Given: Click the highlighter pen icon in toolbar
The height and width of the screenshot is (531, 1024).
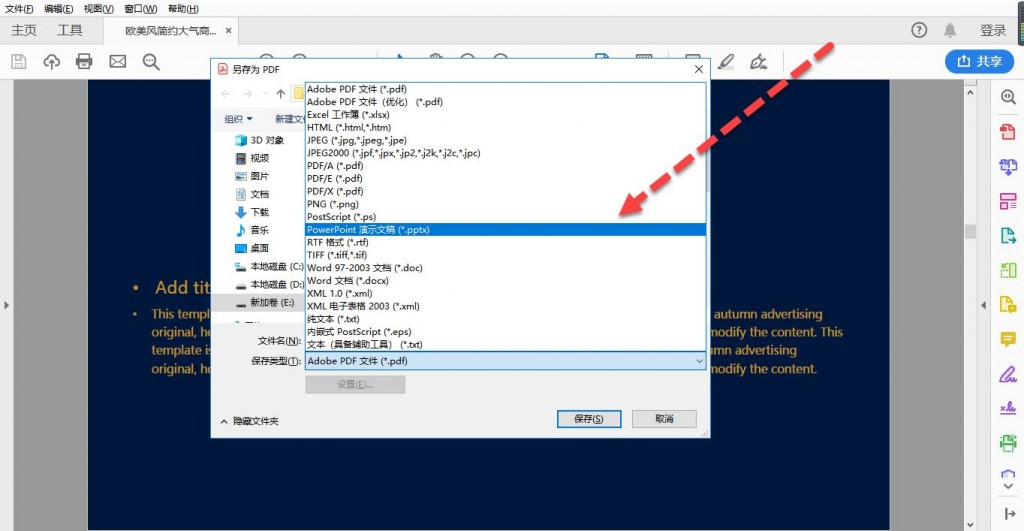Looking at the screenshot, I should tap(726, 61).
